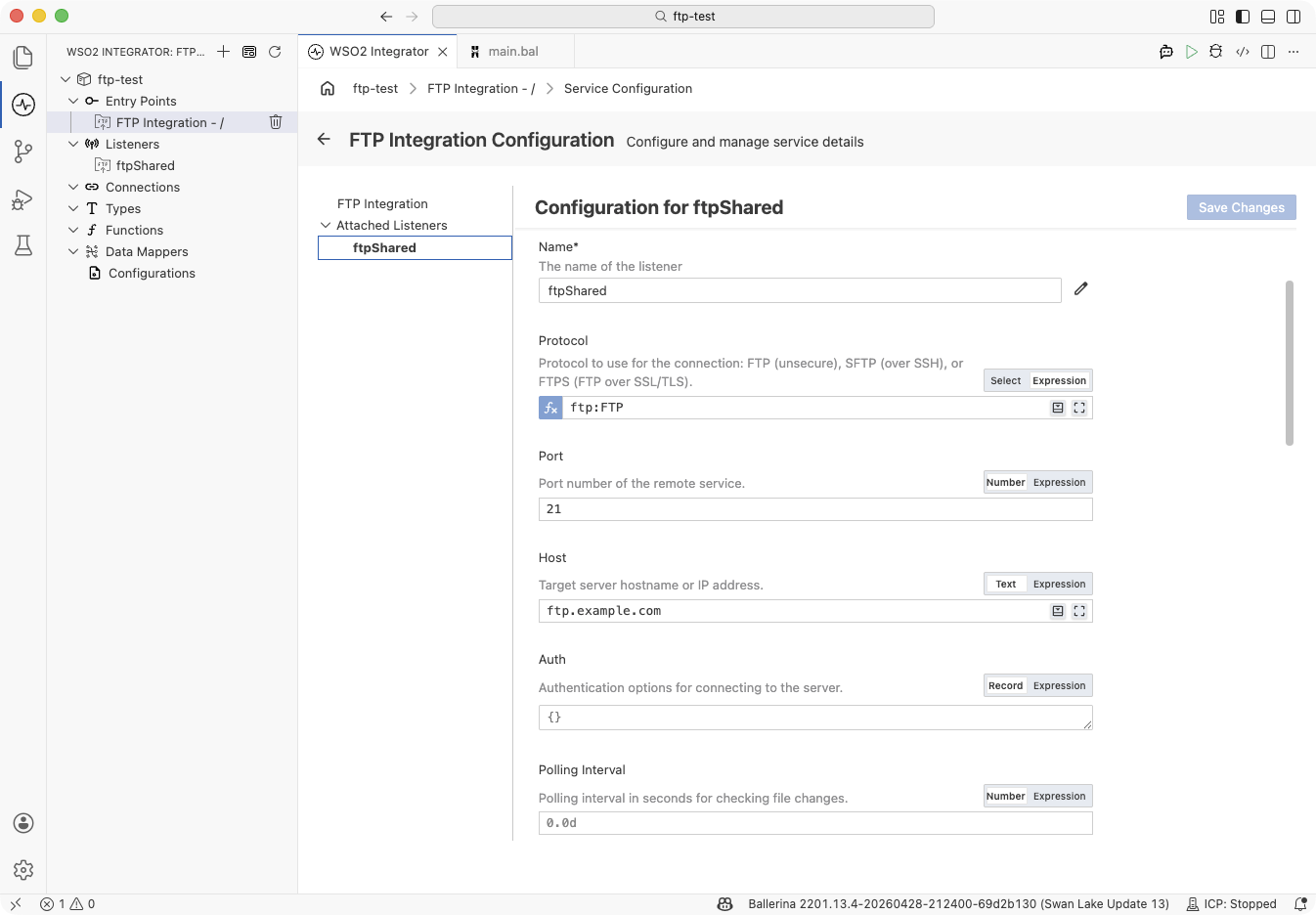Toggle the bottom panel layout icon
The width and height of the screenshot is (1316, 915).
(1268, 17)
